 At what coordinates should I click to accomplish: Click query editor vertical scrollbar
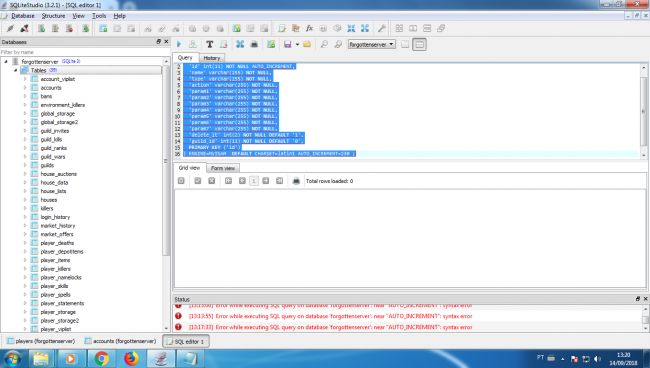pos(644,111)
